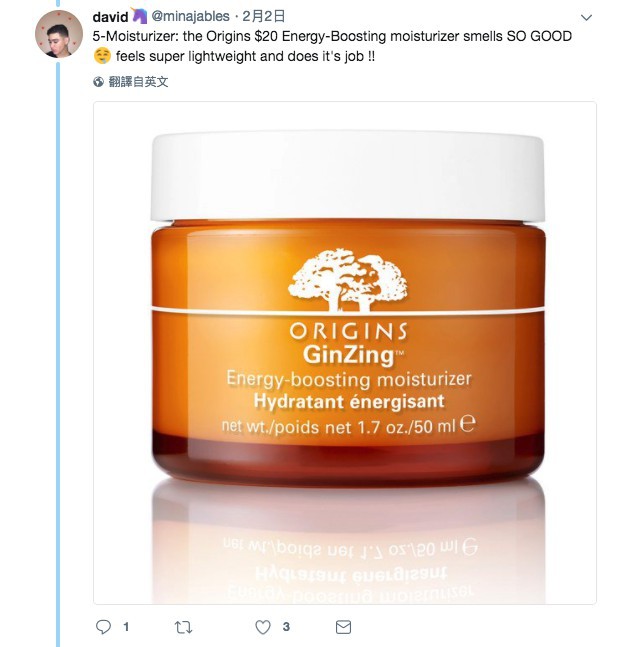Open david's profile avatar picture
Screen dimensions: 623x647
[x=59, y=34]
